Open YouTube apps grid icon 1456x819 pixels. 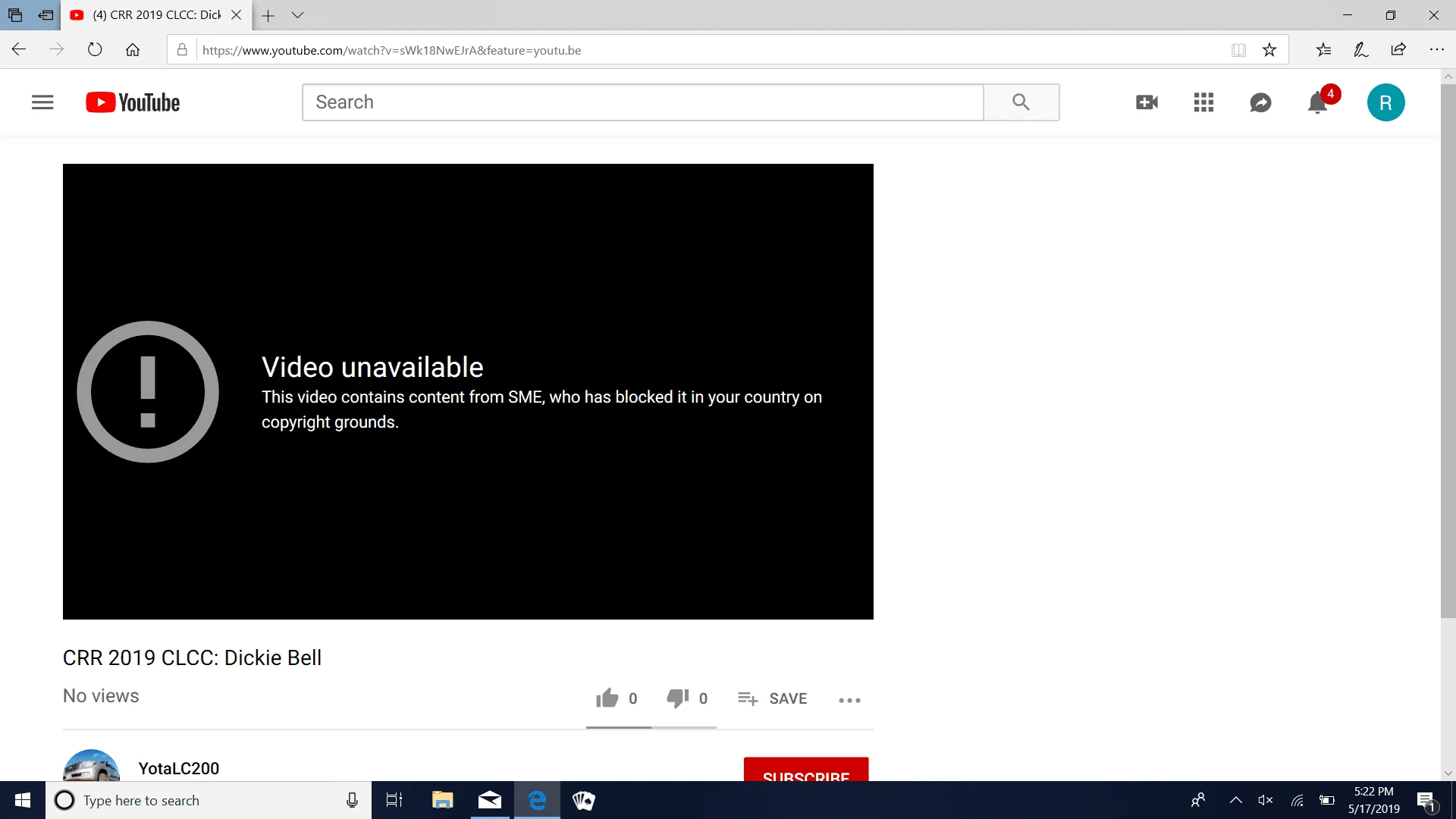tap(1203, 102)
